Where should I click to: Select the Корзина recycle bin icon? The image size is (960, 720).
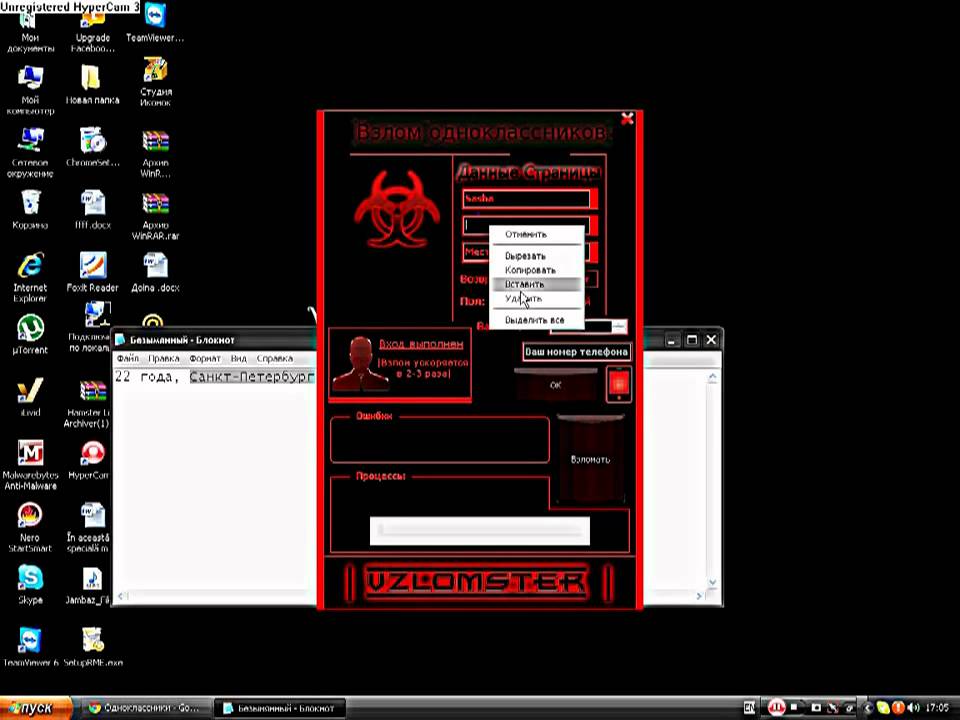30,210
